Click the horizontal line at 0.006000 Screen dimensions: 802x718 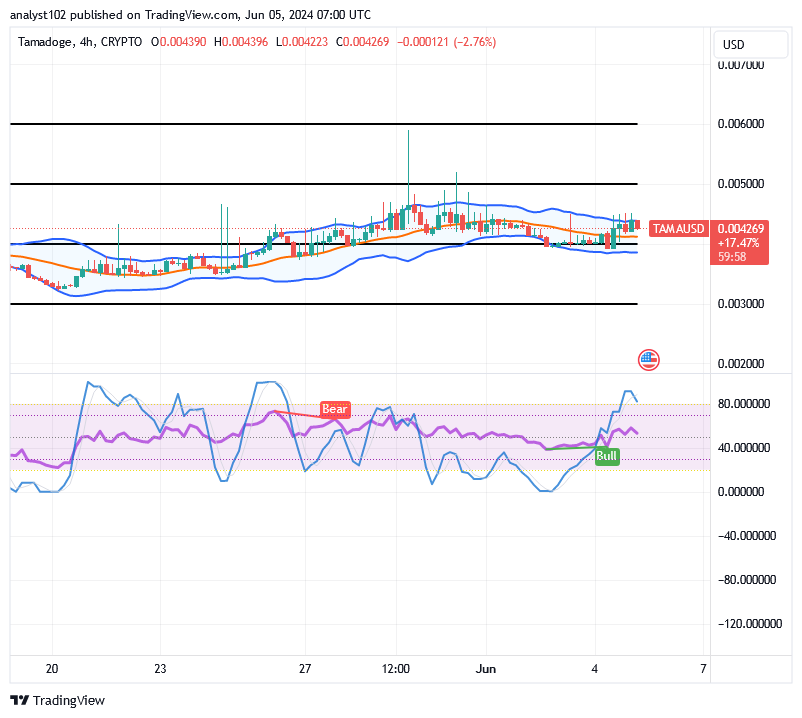[324, 124]
